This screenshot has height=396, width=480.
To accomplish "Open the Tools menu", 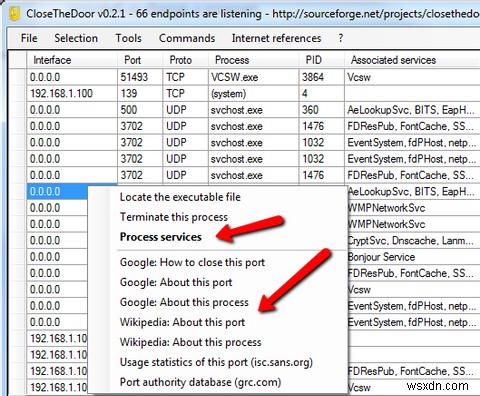I will (128, 38).
